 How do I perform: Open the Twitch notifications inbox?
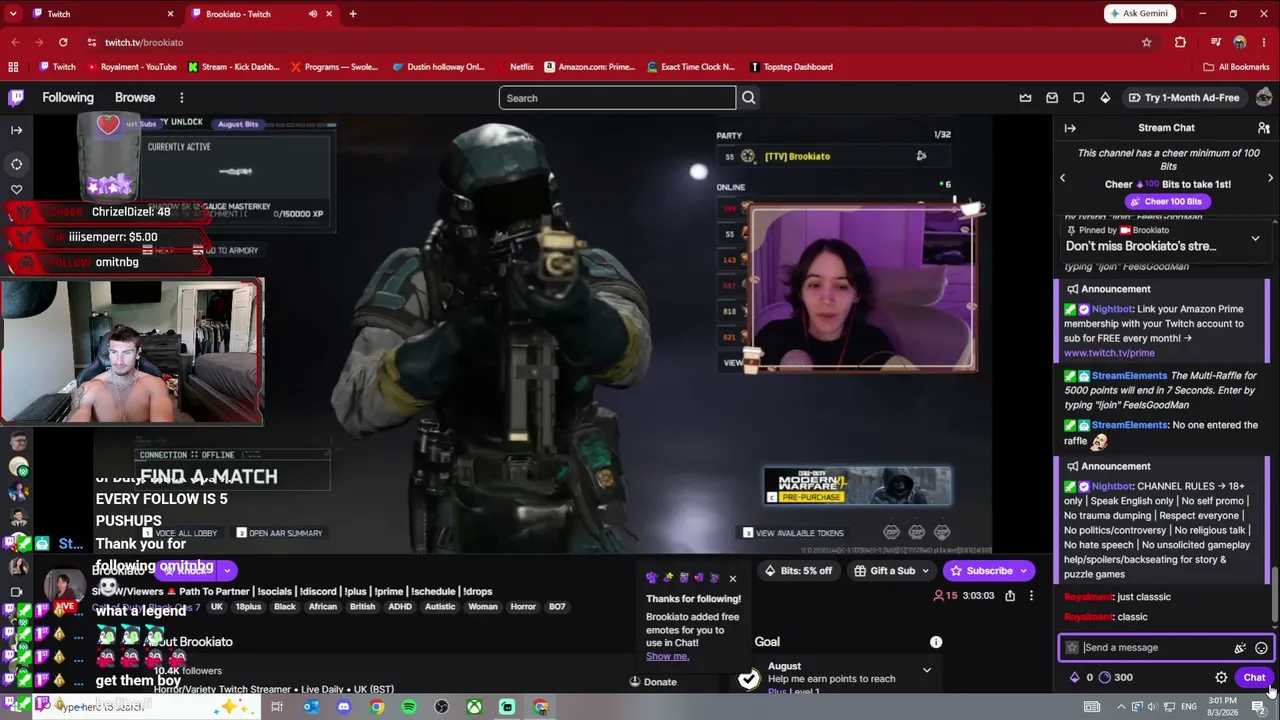tap(1052, 98)
